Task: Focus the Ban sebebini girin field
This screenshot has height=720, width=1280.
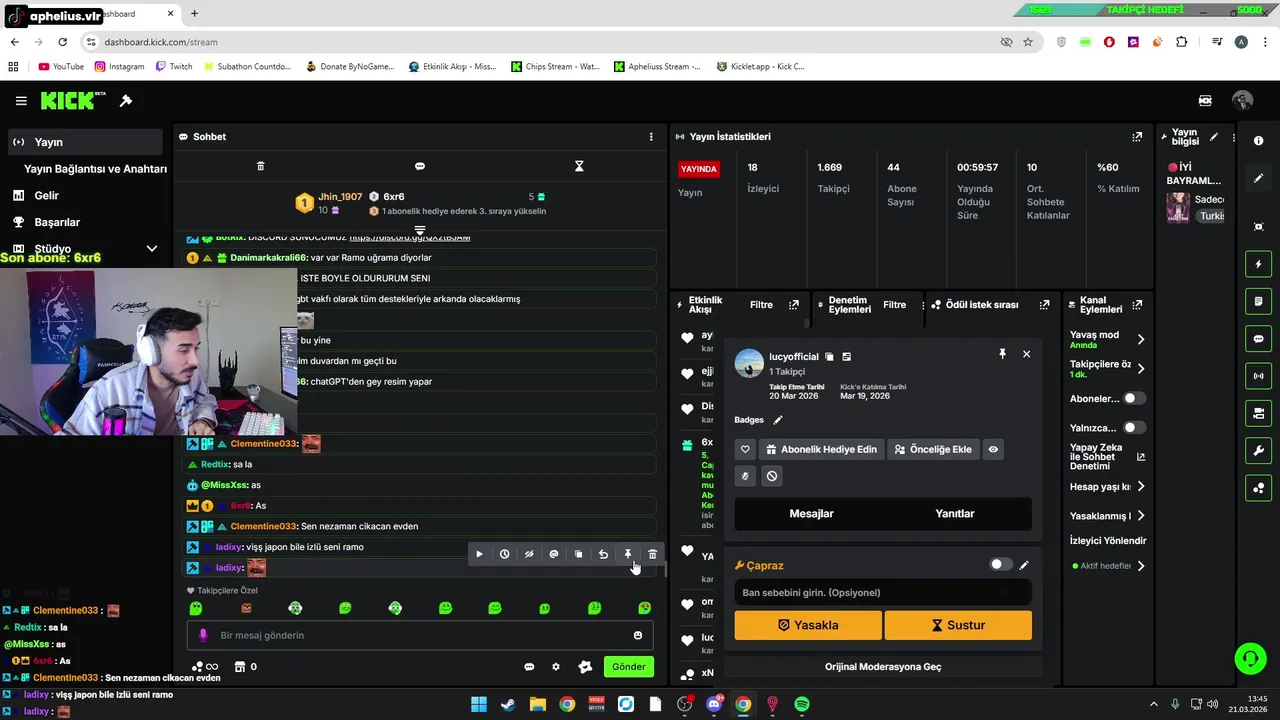Action: pos(883,593)
